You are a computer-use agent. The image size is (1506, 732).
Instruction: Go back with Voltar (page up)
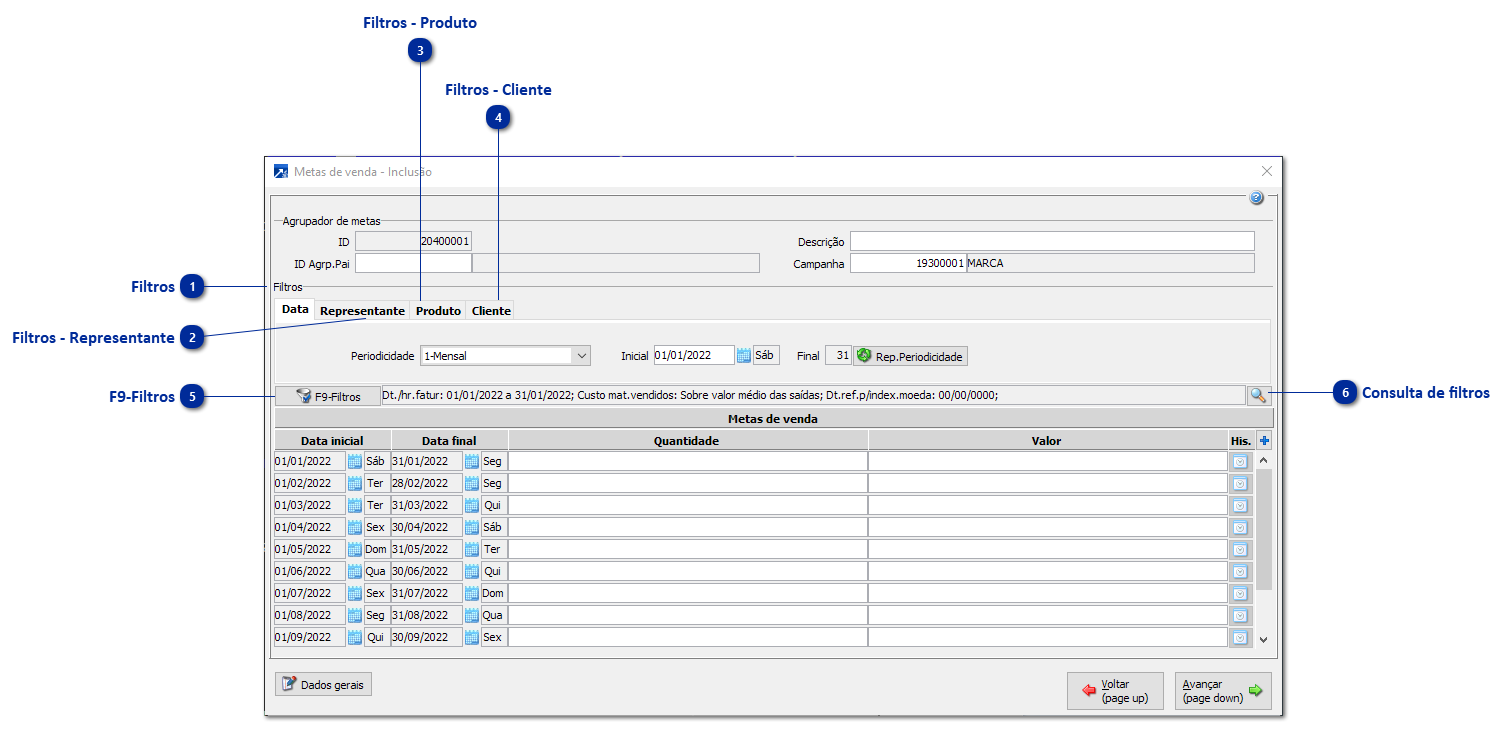tap(1115, 691)
